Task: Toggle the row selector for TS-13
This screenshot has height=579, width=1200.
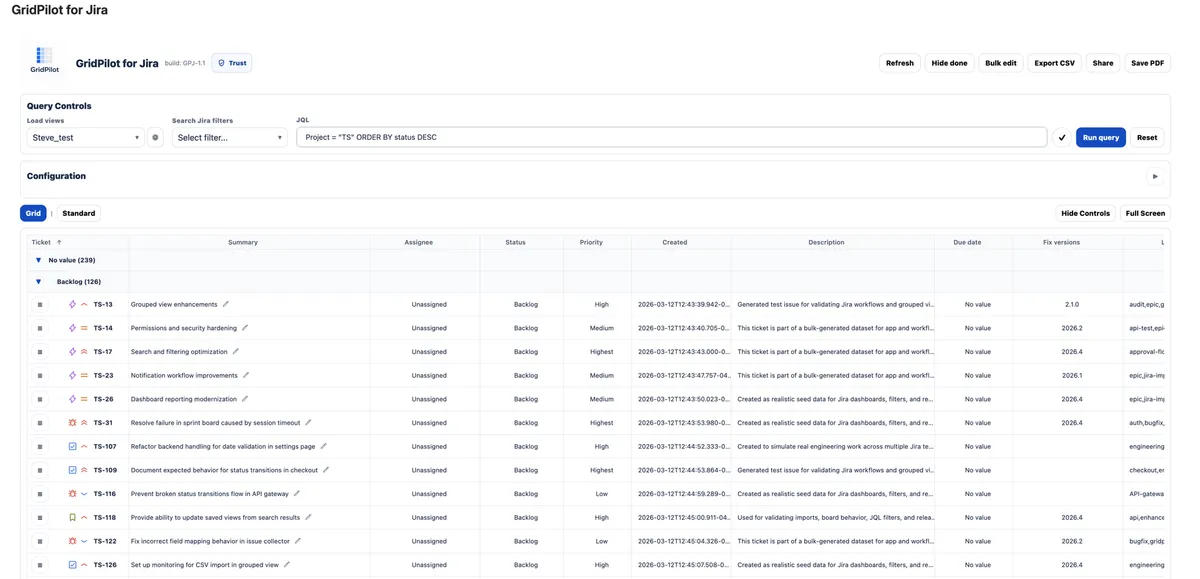Action: pos(40,304)
